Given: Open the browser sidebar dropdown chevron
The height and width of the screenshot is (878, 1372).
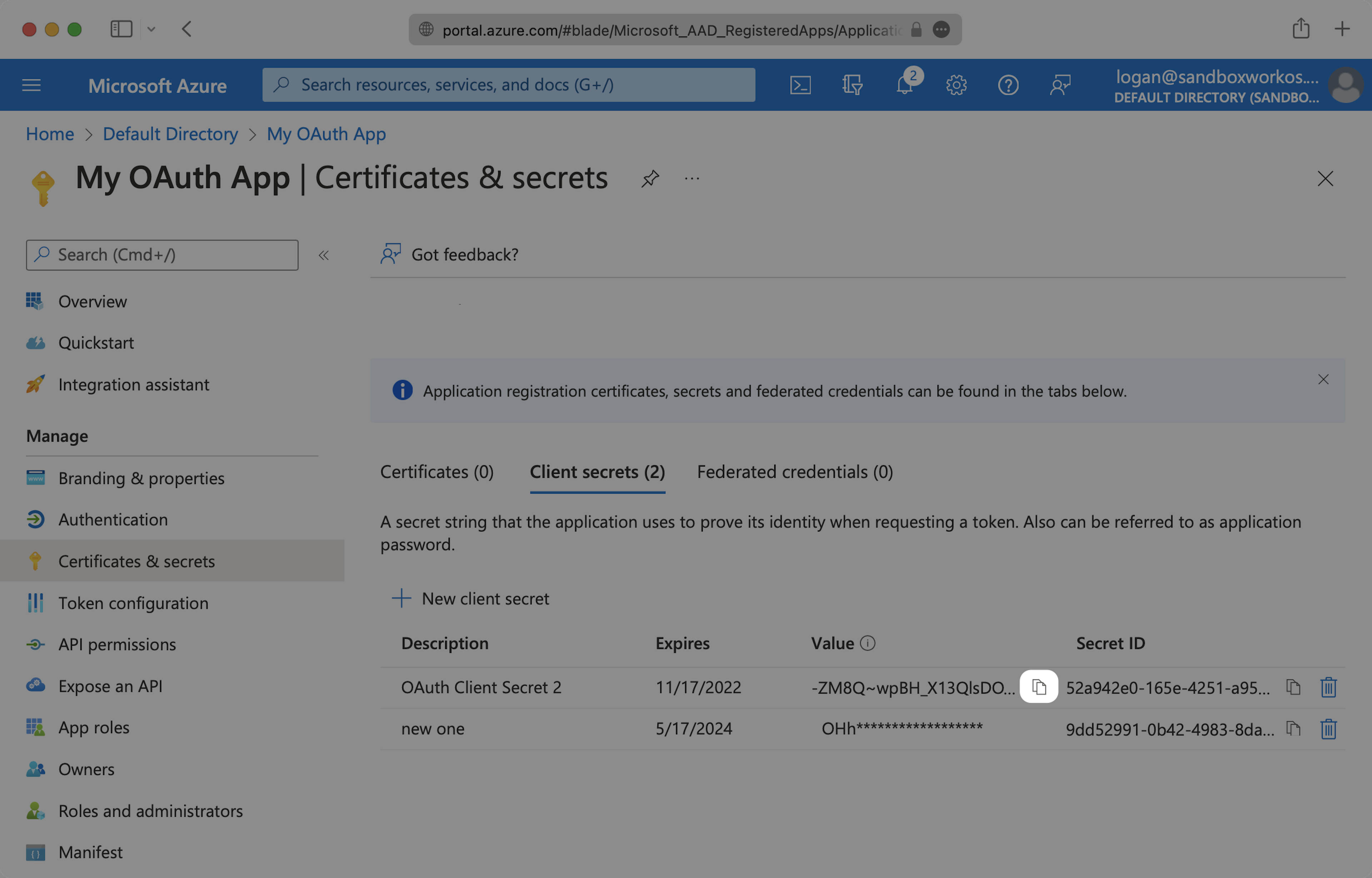Looking at the screenshot, I should tap(151, 29).
